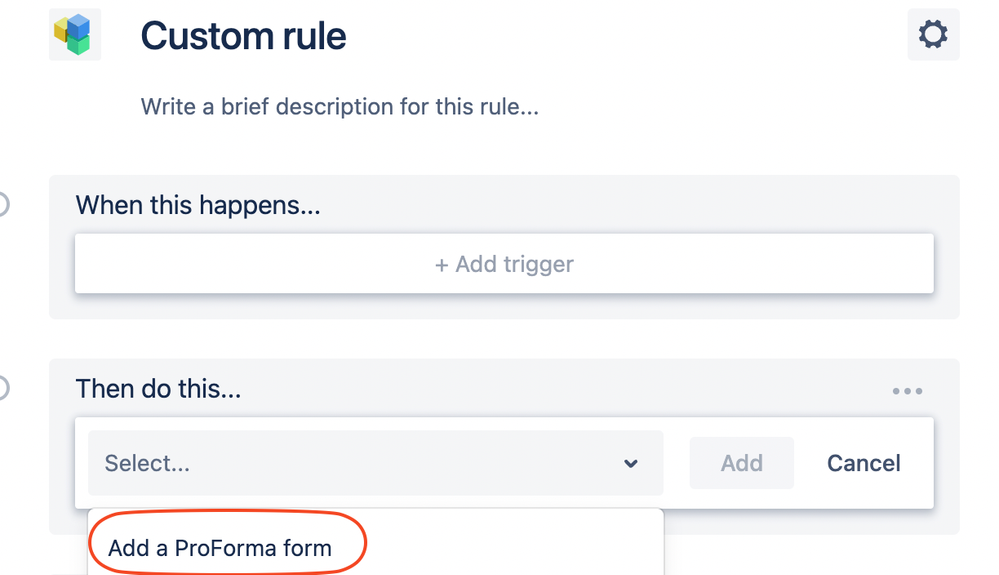Add a trigger to the rule

(x=504, y=264)
